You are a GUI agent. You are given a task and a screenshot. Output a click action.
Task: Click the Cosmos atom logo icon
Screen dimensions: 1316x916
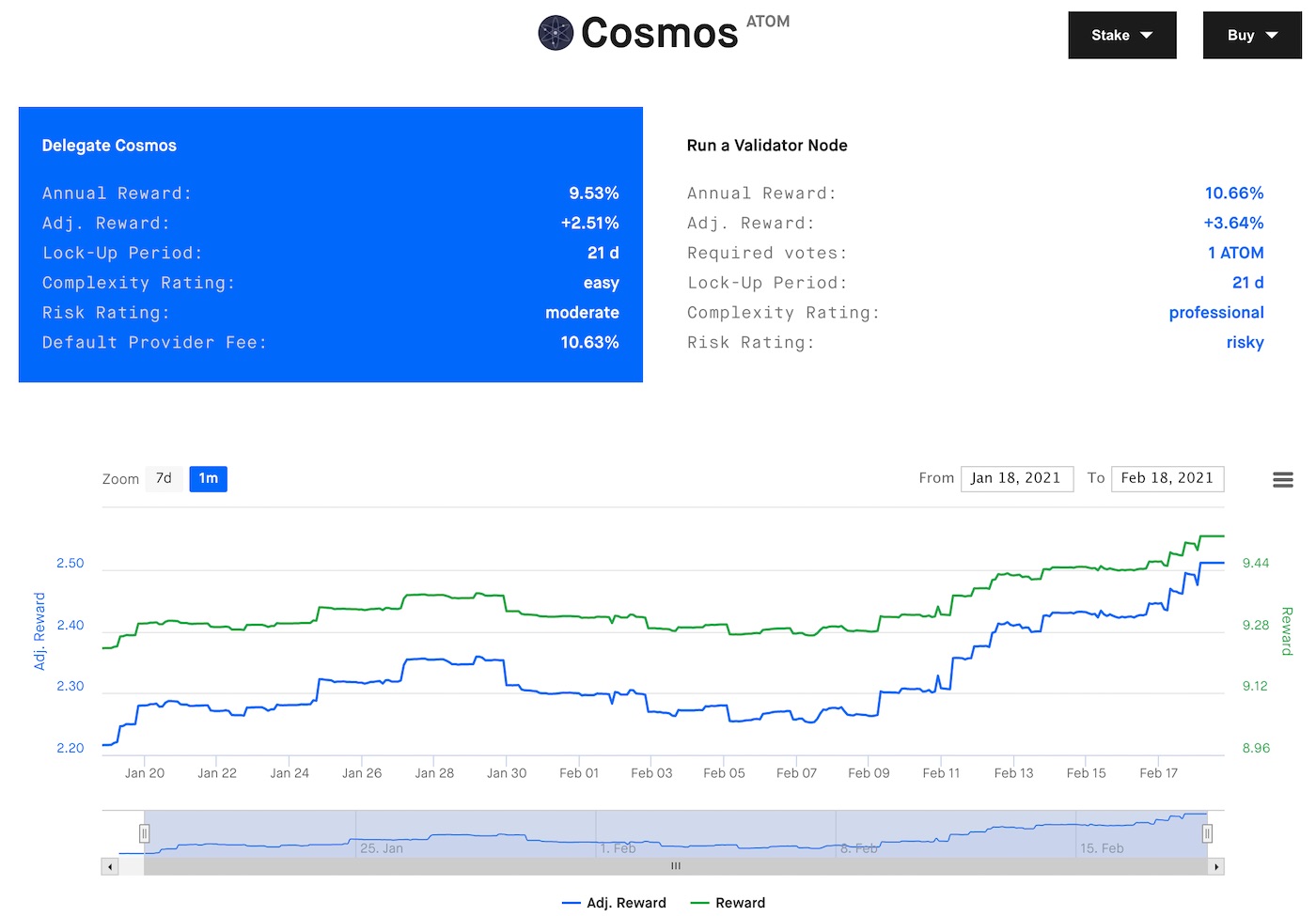[556, 33]
